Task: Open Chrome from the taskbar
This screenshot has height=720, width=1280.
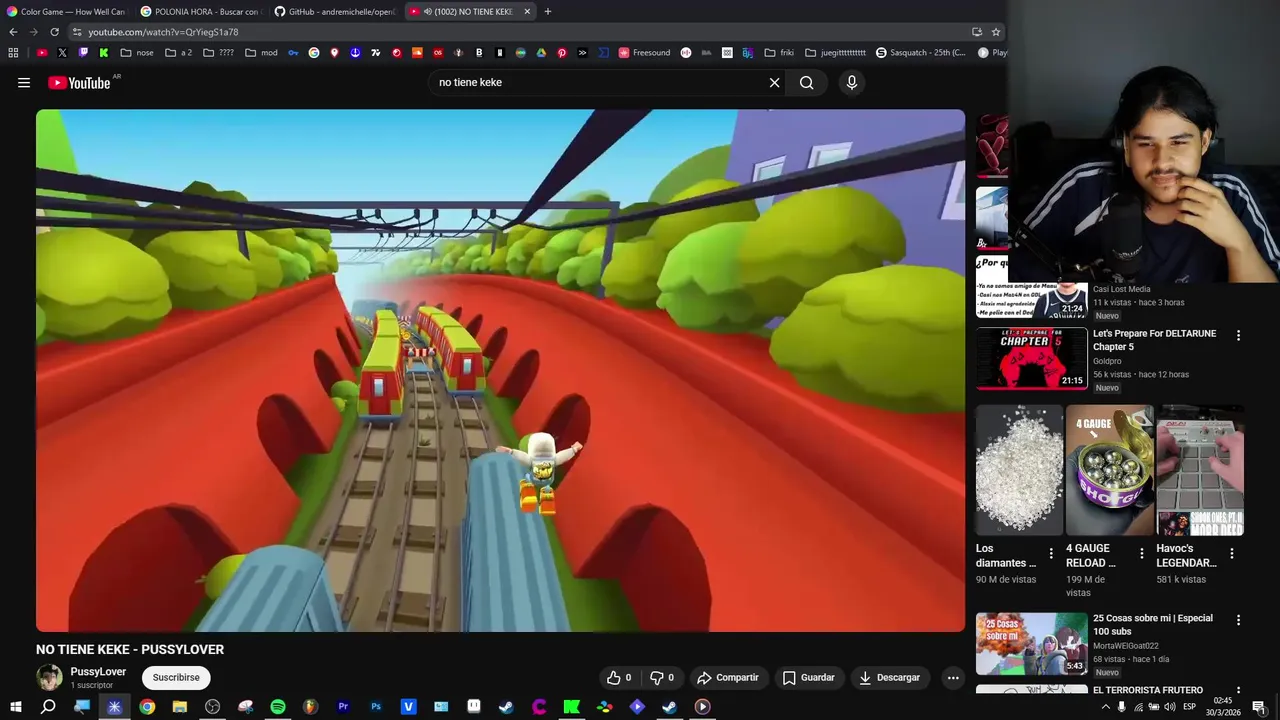Action: (147, 707)
